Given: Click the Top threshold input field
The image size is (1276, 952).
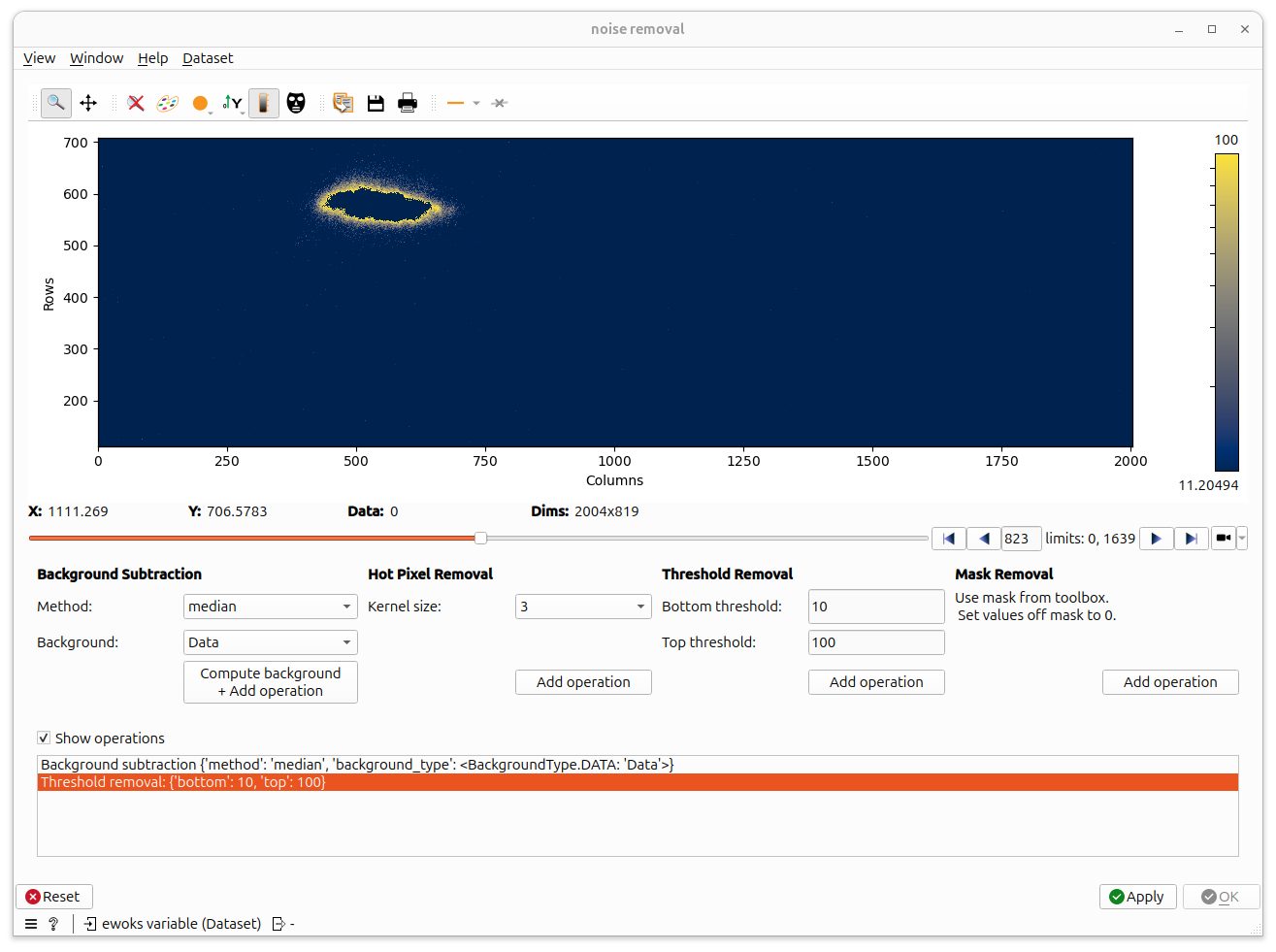Looking at the screenshot, I should pyautogui.click(x=876, y=642).
